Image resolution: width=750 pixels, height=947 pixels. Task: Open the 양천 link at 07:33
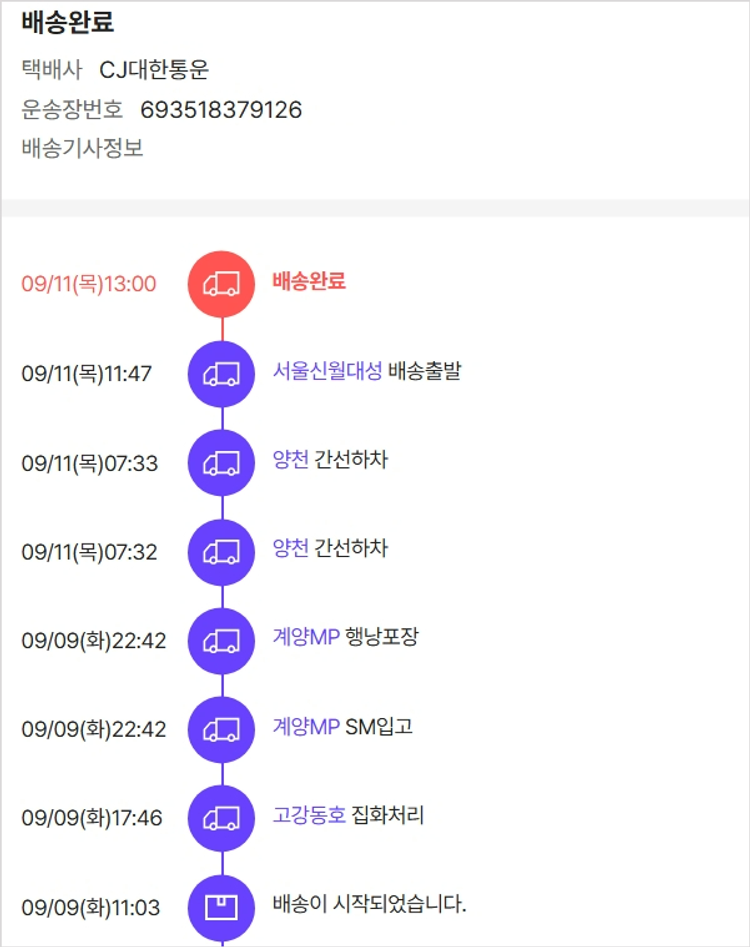[291, 460]
